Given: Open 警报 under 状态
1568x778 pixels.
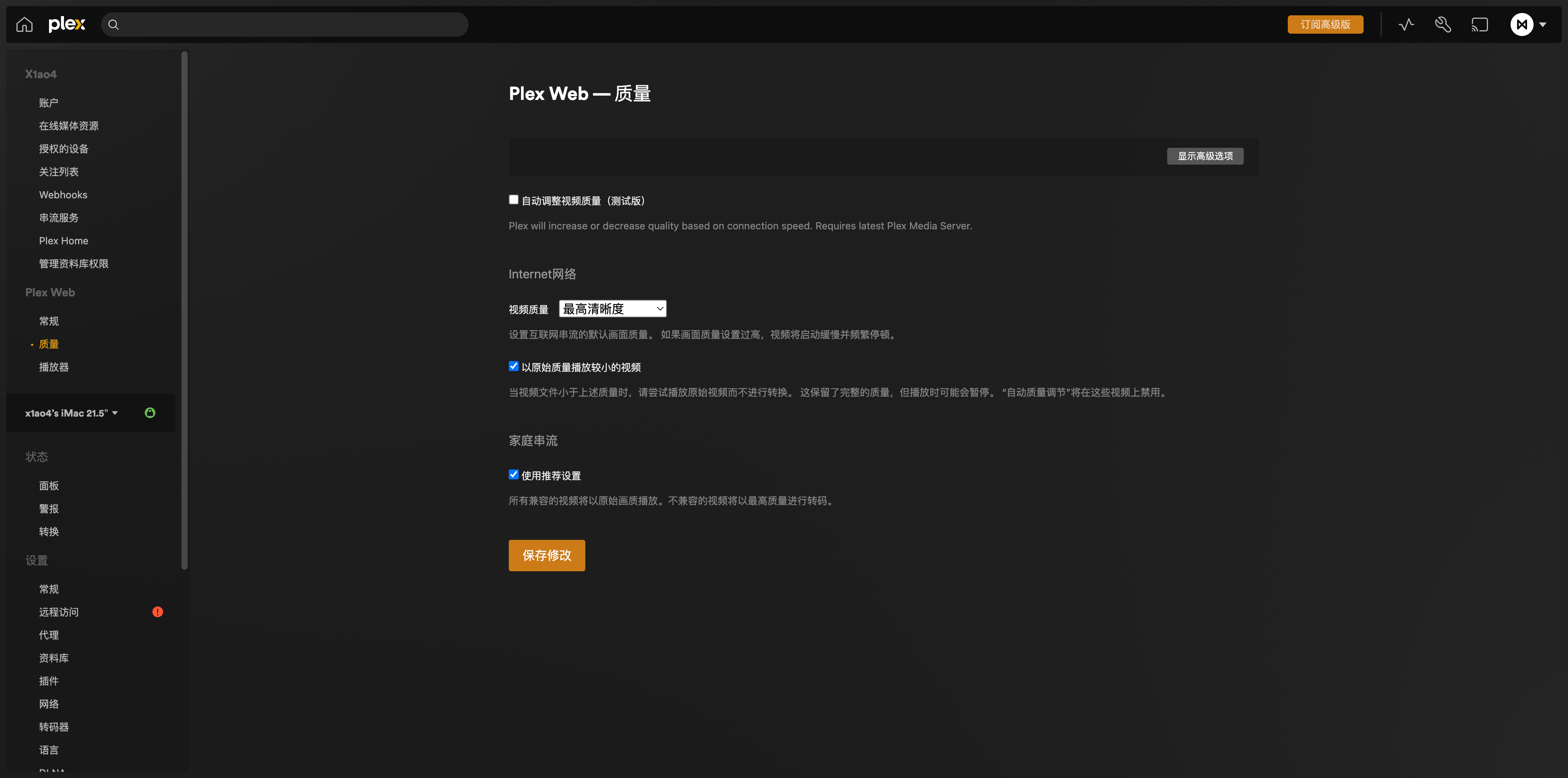Looking at the screenshot, I should 49,509.
